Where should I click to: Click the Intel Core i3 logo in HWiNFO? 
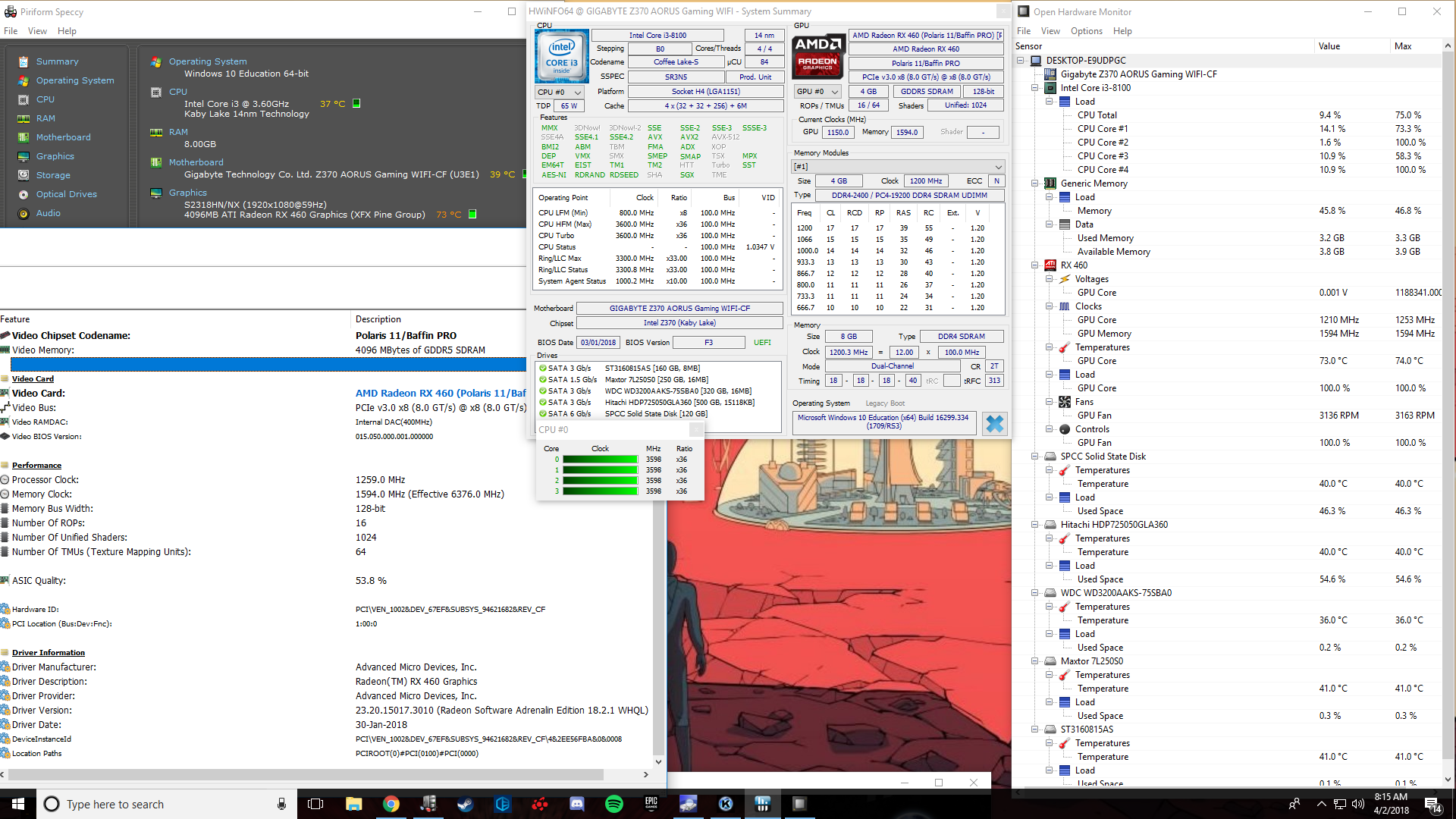click(562, 56)
